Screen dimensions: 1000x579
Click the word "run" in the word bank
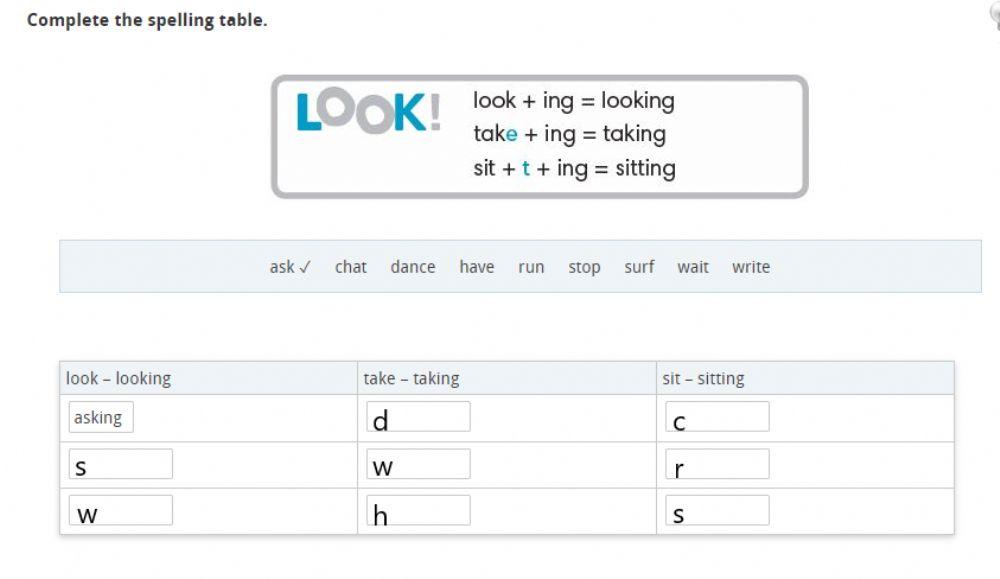(531, 267)
